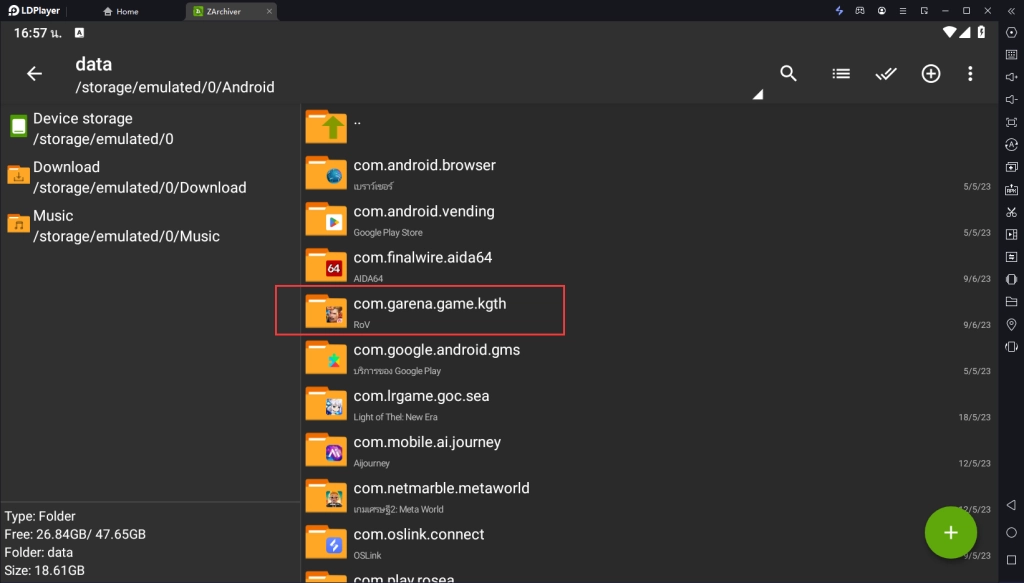Open the LDPlayer hamburger menu

pyautogui.click(x=903, y=10)
